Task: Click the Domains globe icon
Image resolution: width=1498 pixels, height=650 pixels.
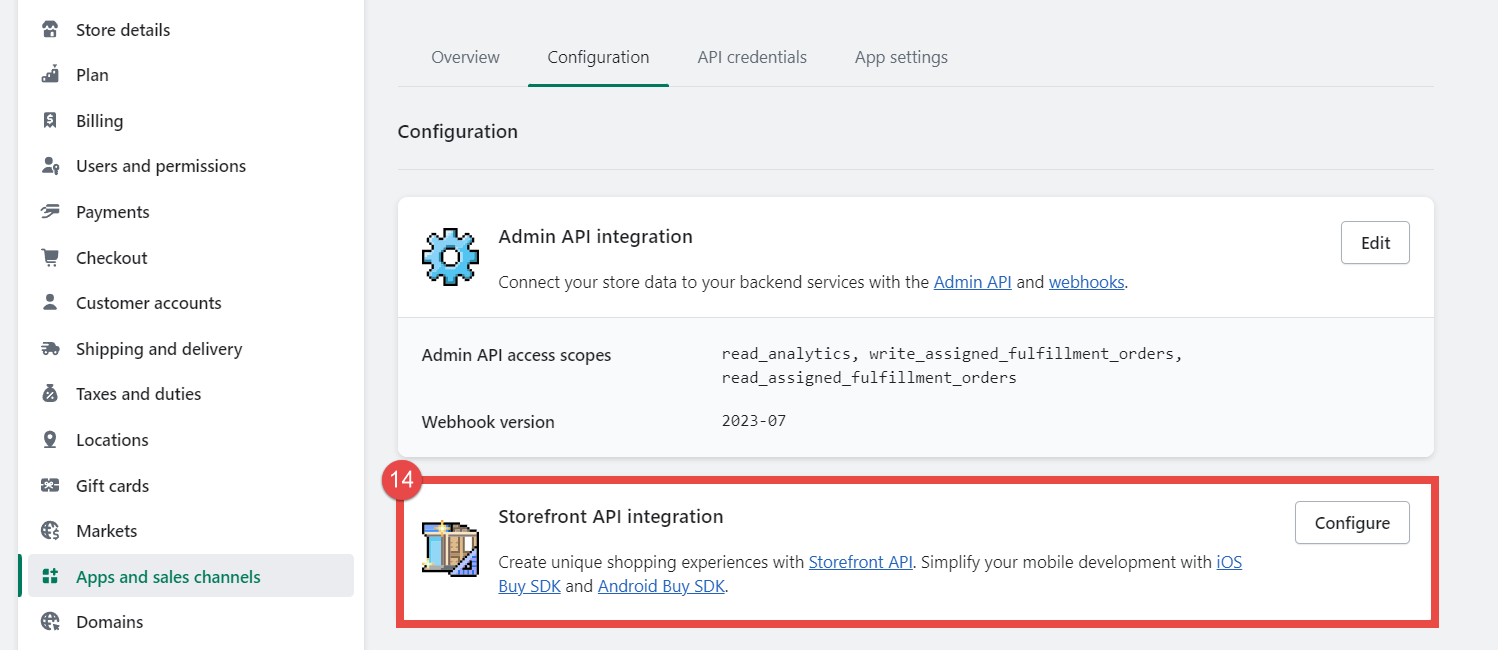Action: coord(50,622)
